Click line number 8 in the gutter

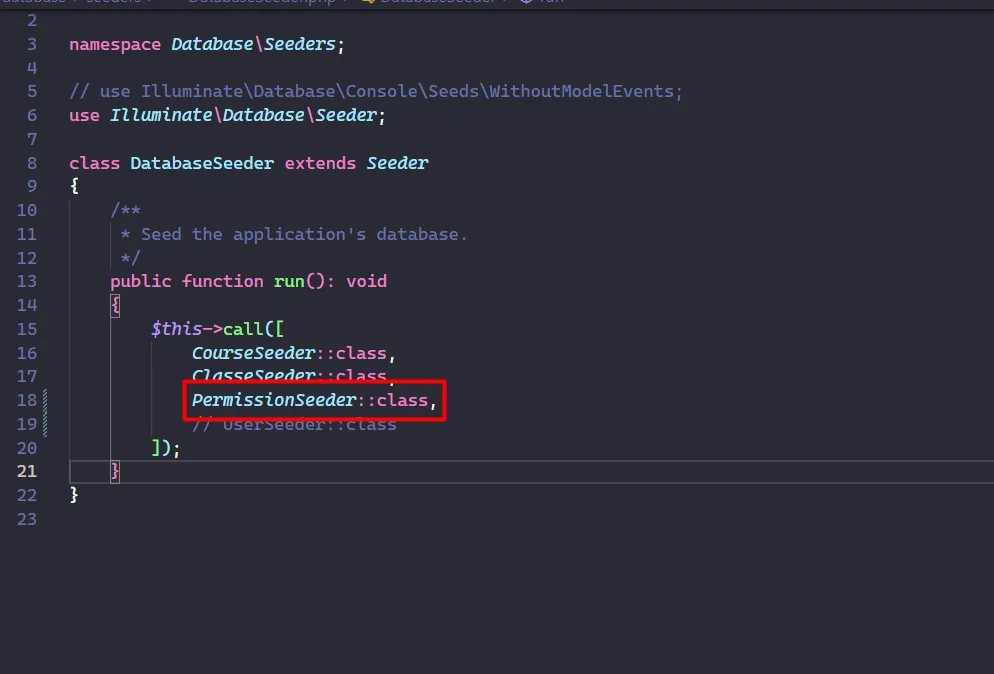pyautogui.click(x=32, y=163)
